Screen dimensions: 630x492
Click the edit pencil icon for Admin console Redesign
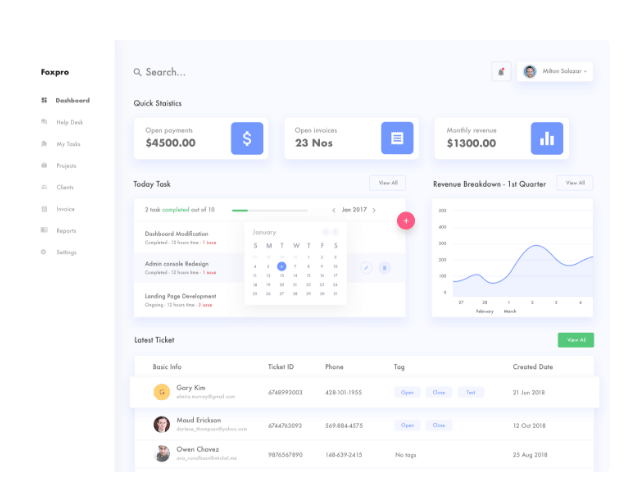365,267
